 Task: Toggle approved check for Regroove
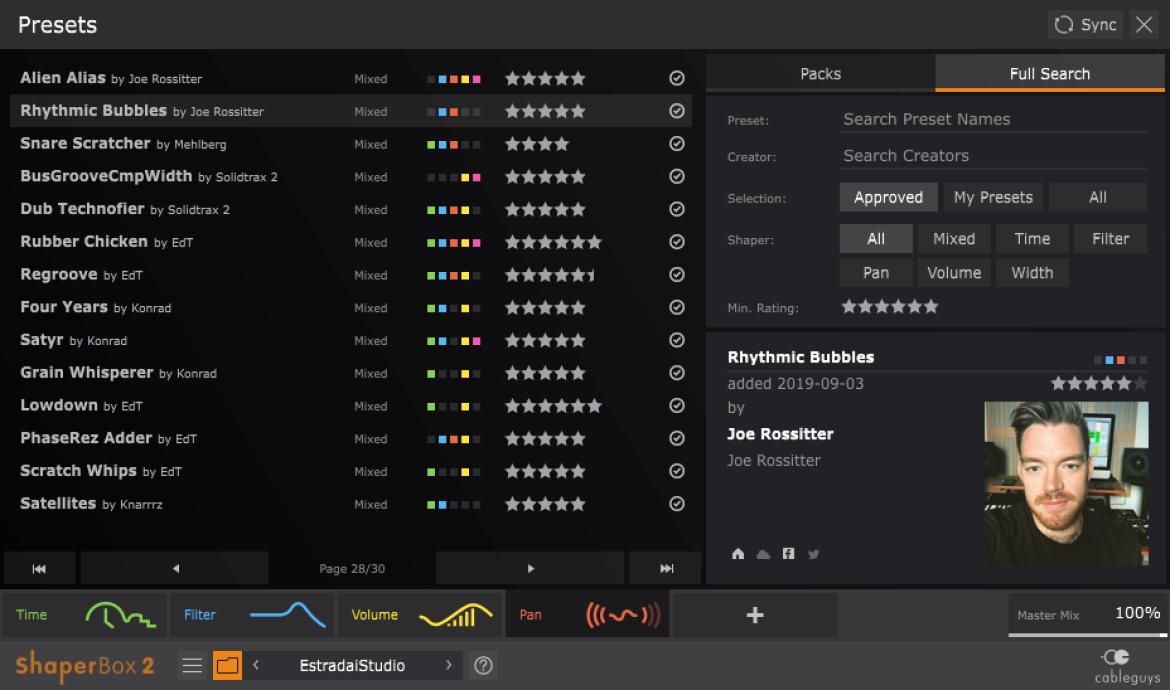677,275
